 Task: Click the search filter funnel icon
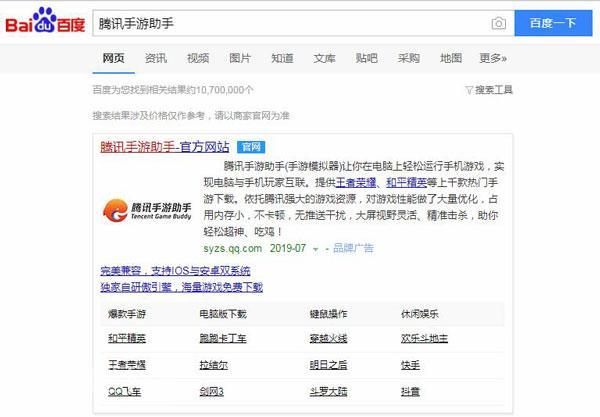(x=469, y=90)
